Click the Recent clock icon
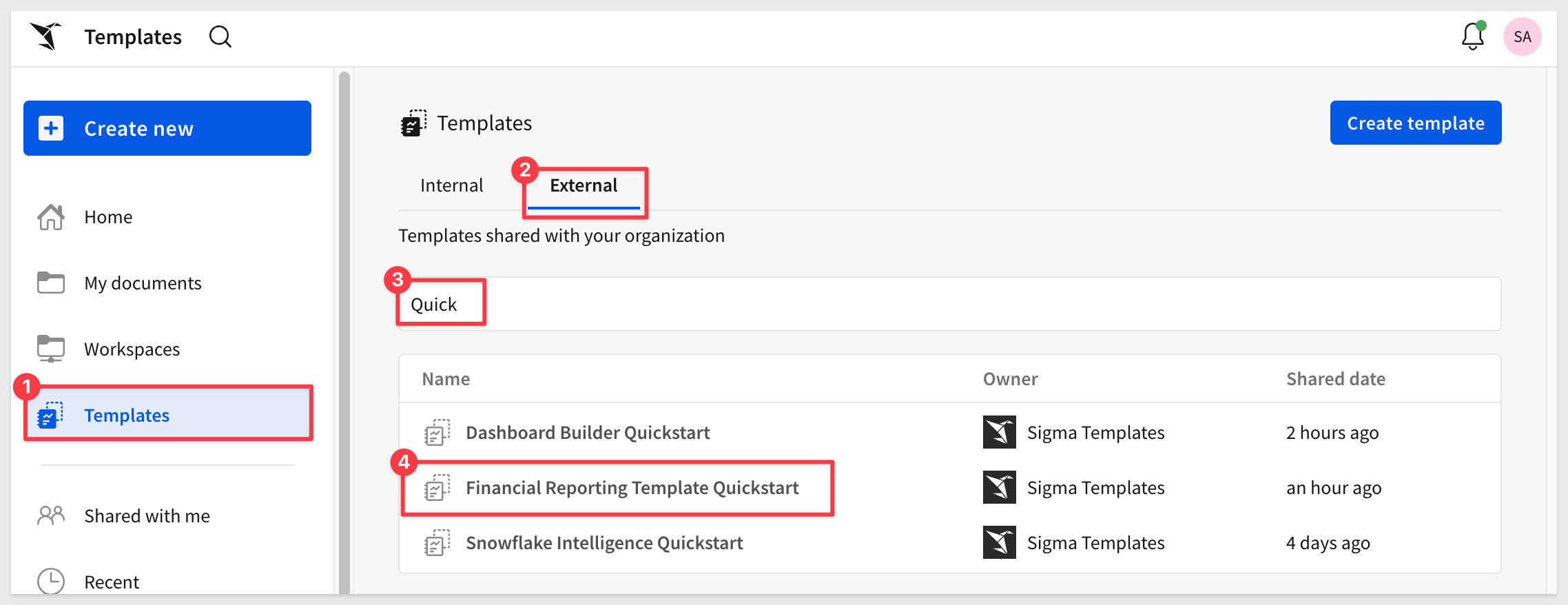This screenshot has width=1568, height=605. pyautogui.click(x=51, y=582)
